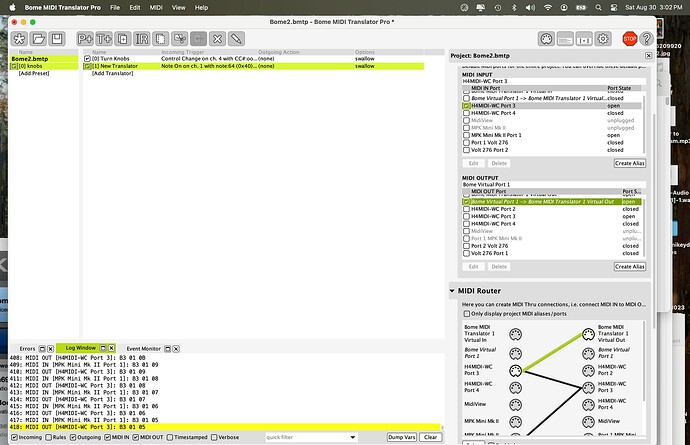Click the Duplicate toolbar icon
The height and width of the screenshot is (445, 690).
pyautogui.click(x=123, y=39)
